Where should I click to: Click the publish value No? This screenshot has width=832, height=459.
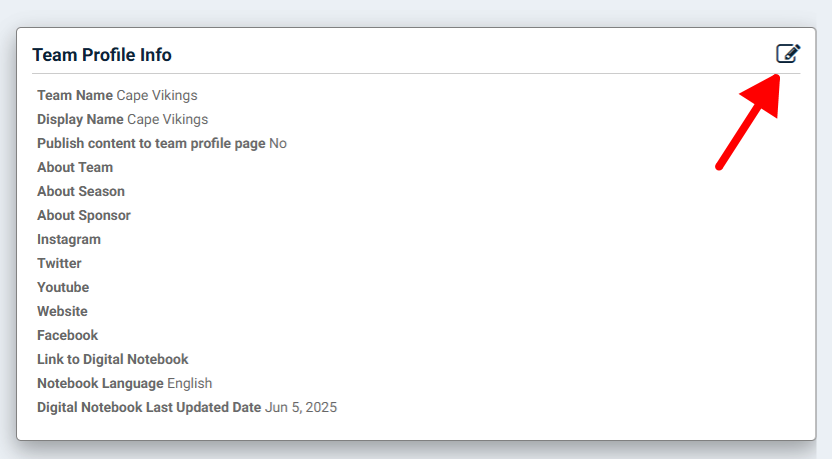pyautogui.click(x=278, y=143)
